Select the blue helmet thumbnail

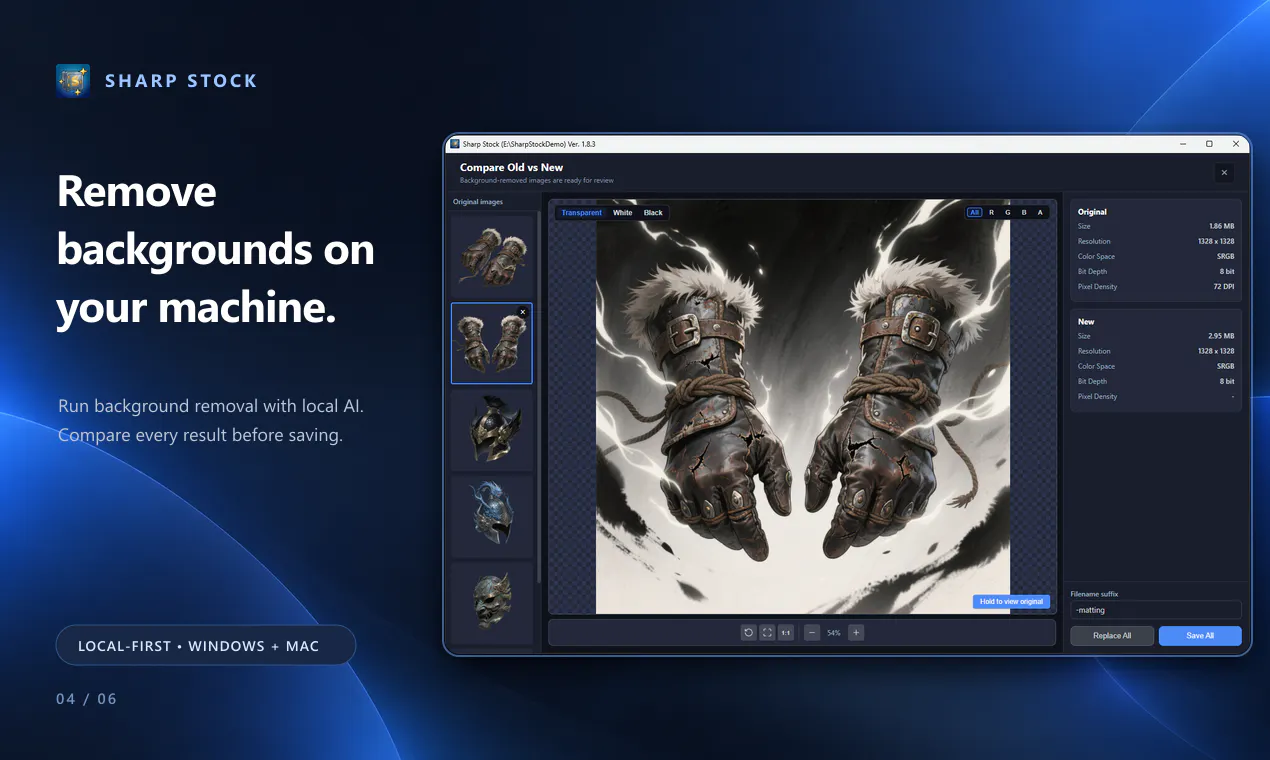(492, 516)
